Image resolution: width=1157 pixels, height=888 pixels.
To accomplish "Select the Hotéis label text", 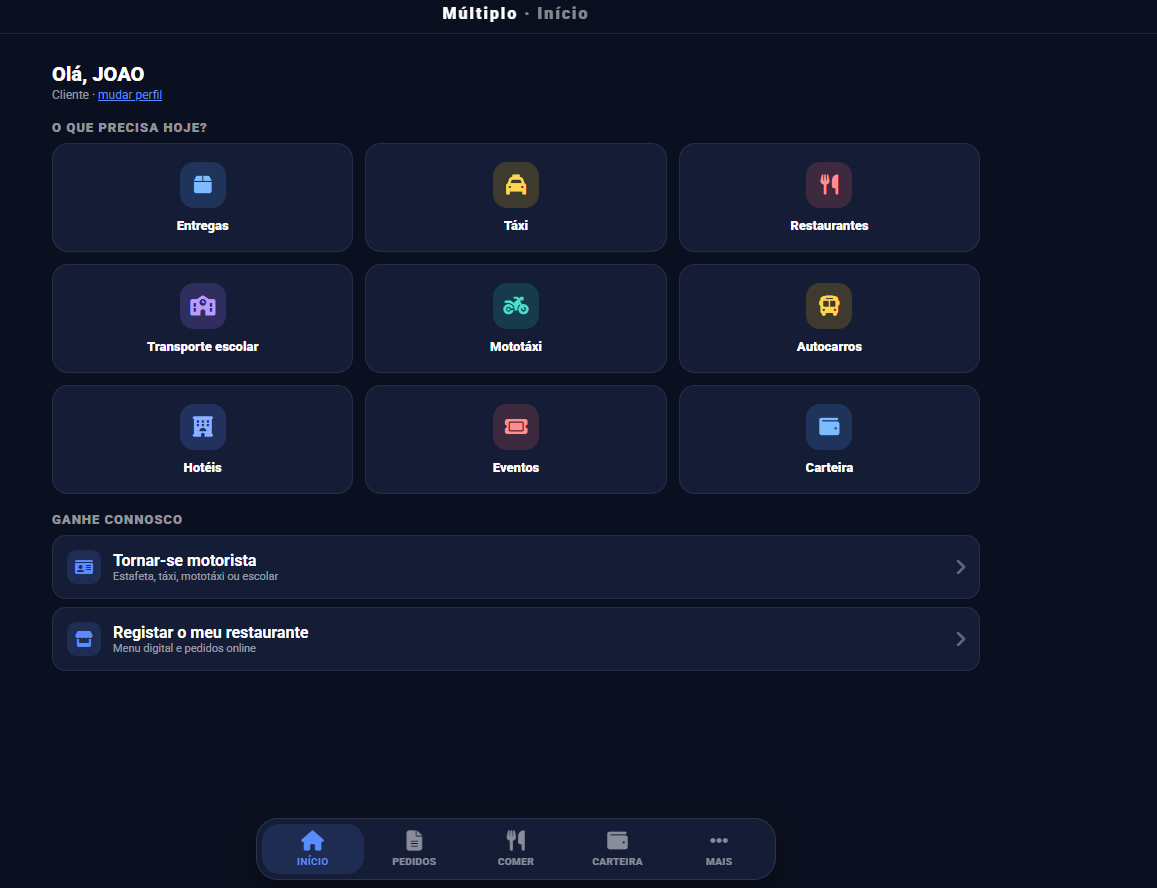I will [x=203, y=468].
